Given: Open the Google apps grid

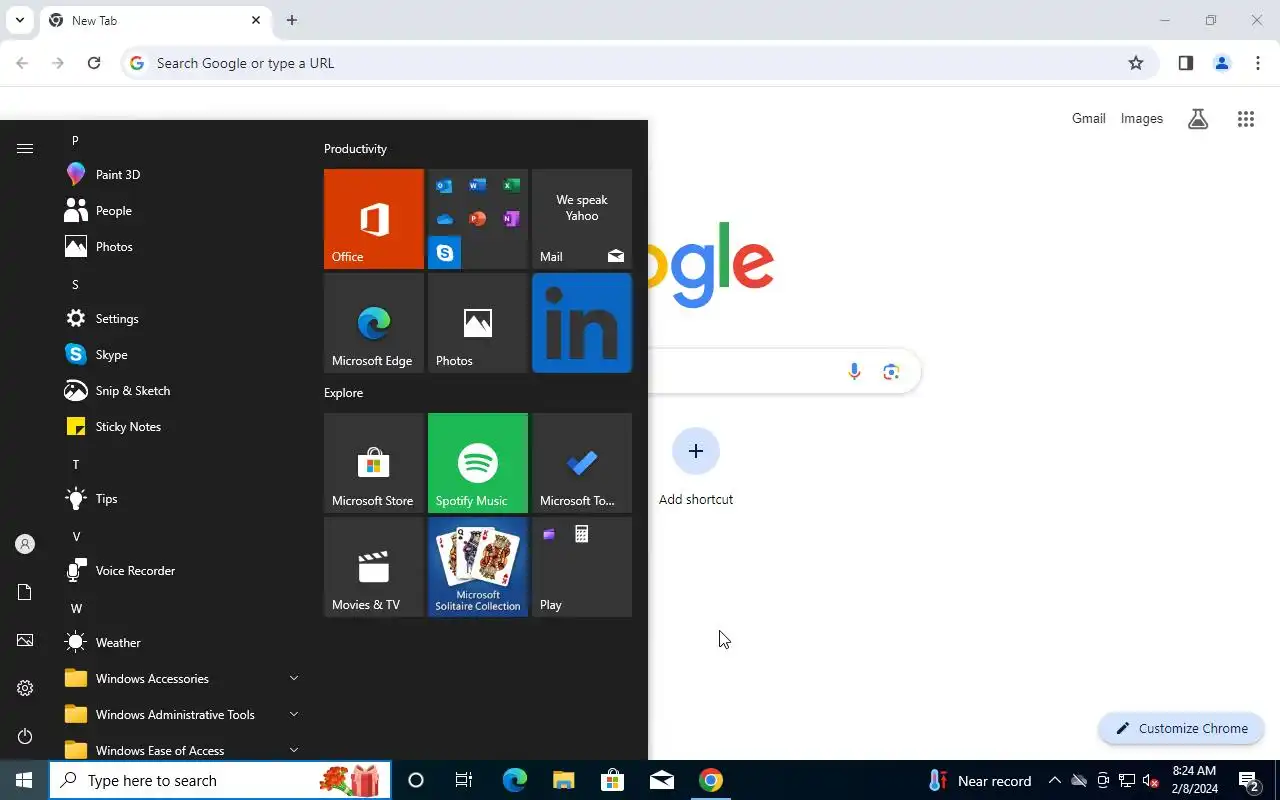Looking at the screenshot, I should pos(1246,119).
